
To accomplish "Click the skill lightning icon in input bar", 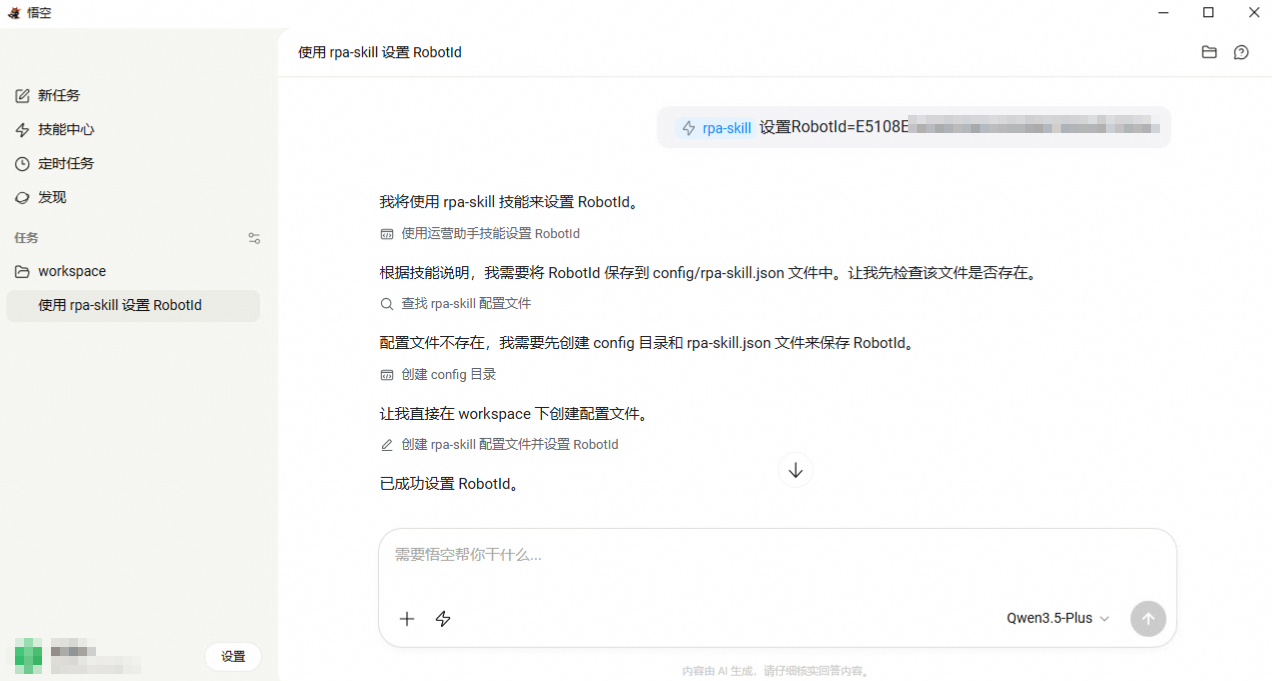I will click(x=443, y=619).
